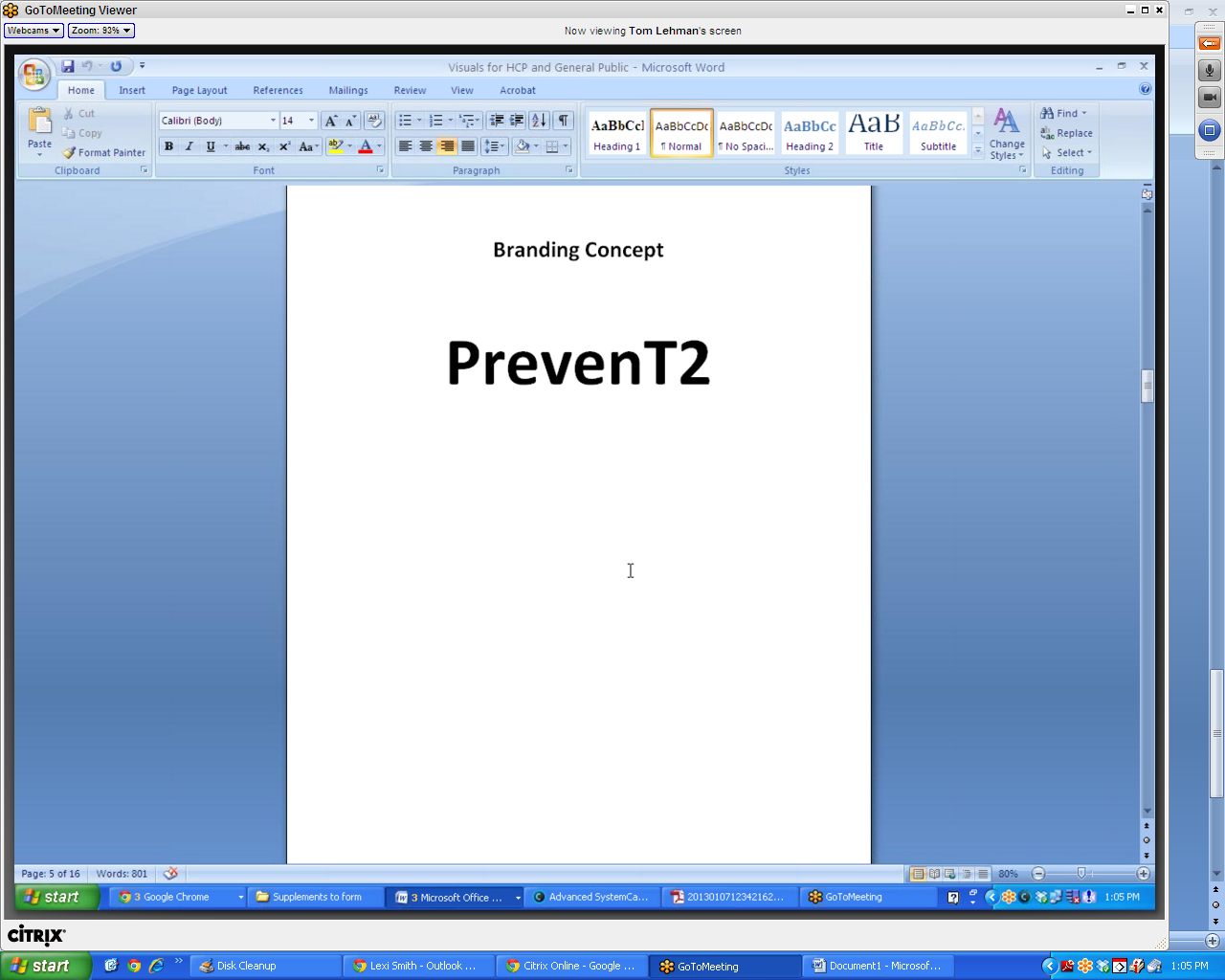Viewport: 1225px width, 980px height.
Task: Click the vertical scrollbar thumb in Word
Action: (x=1147, y=386)
